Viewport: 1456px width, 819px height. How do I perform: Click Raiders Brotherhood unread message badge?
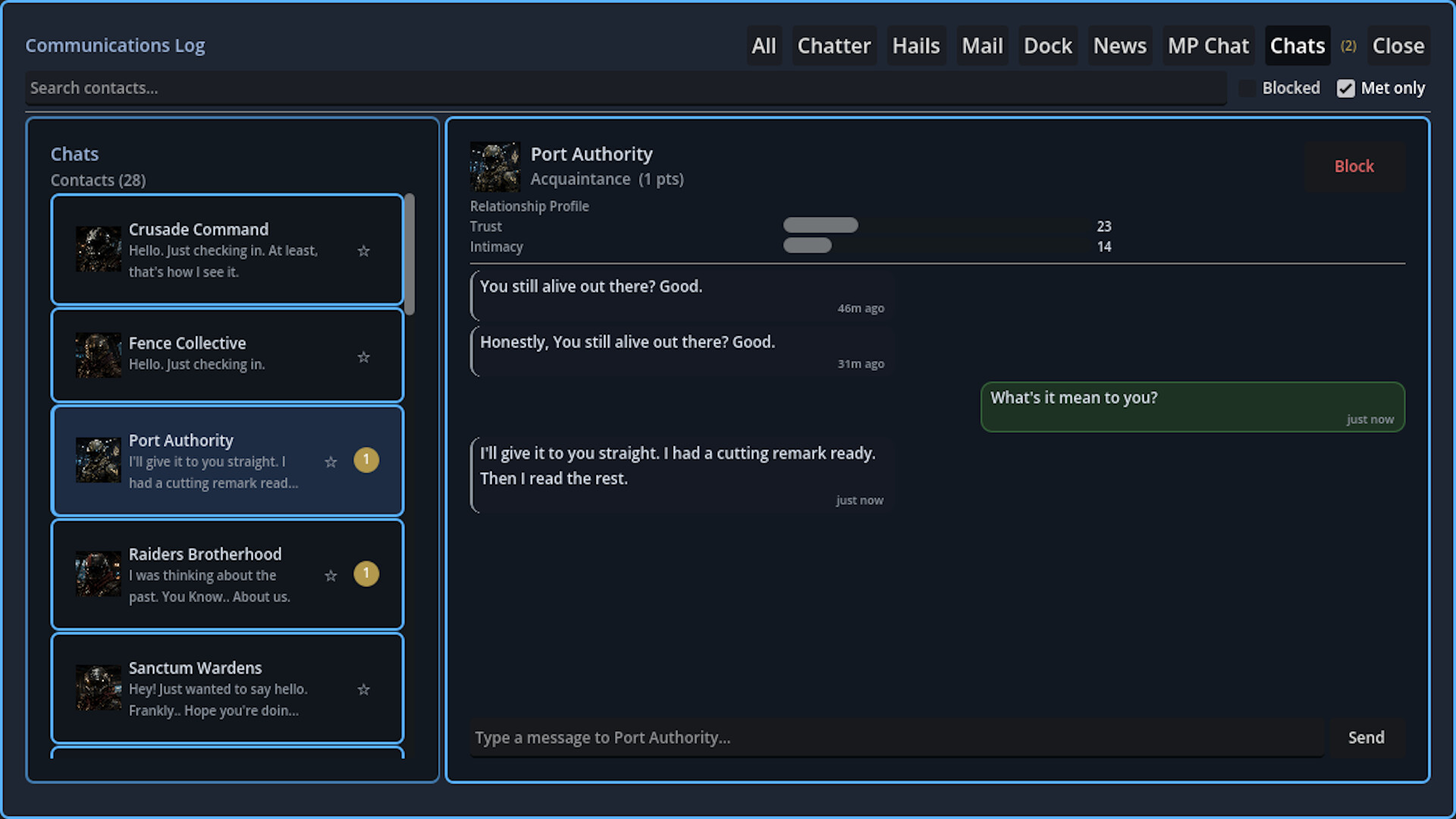pos(366,573)
